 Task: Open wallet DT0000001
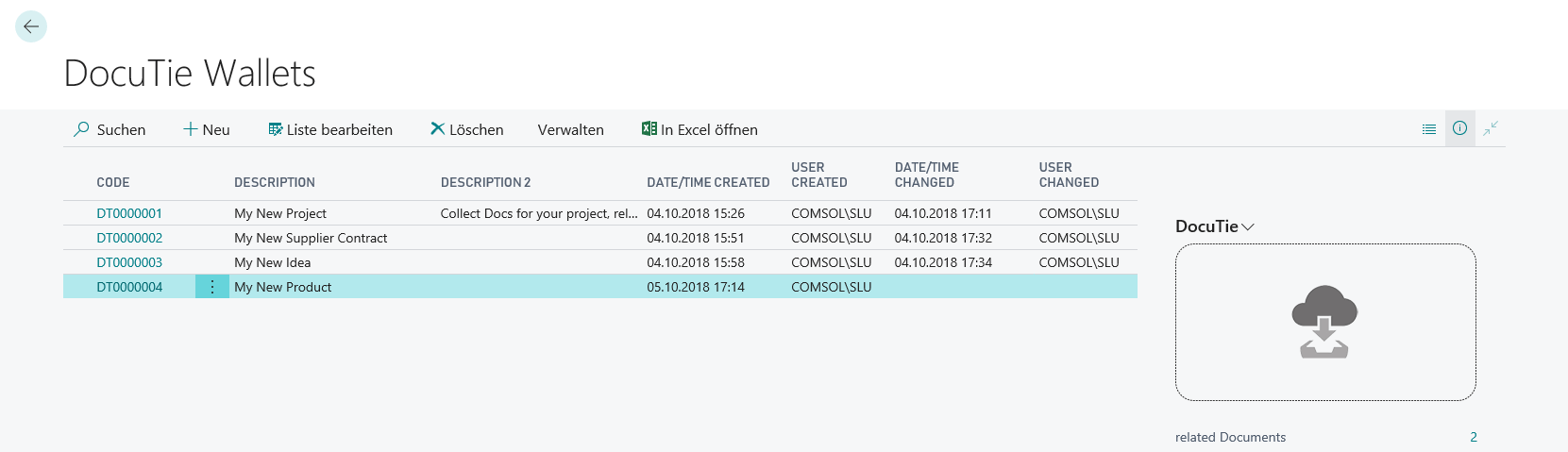pos(129,213)
